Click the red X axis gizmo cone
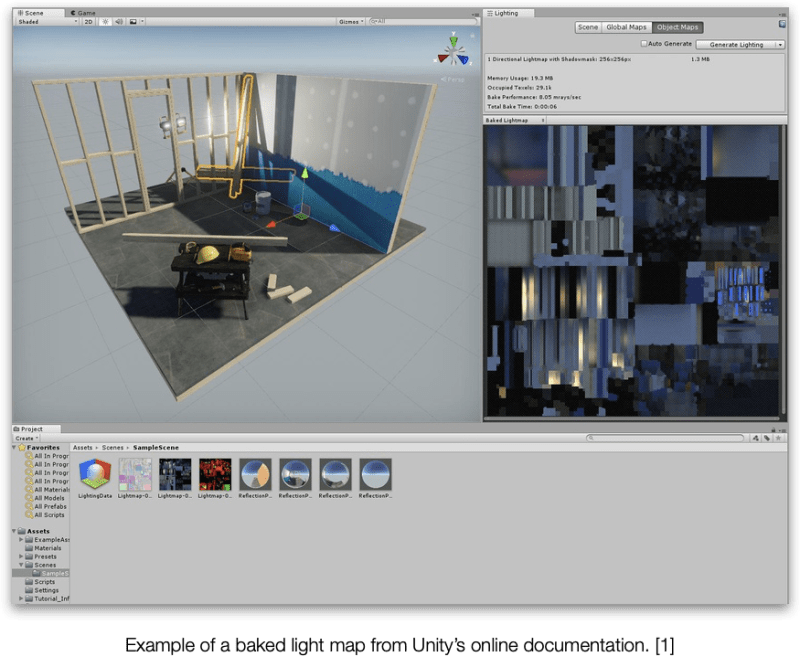 (442, 58)
